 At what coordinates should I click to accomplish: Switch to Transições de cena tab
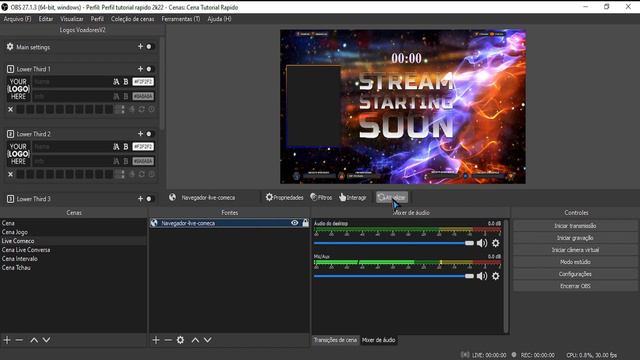[336, 340]
